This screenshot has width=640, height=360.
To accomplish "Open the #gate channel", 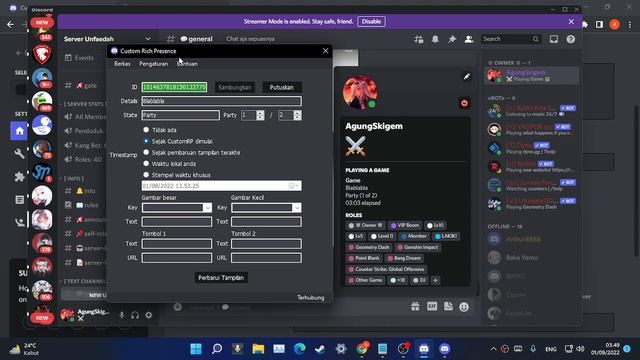I will pyautogui.click(x=83, y=85).
